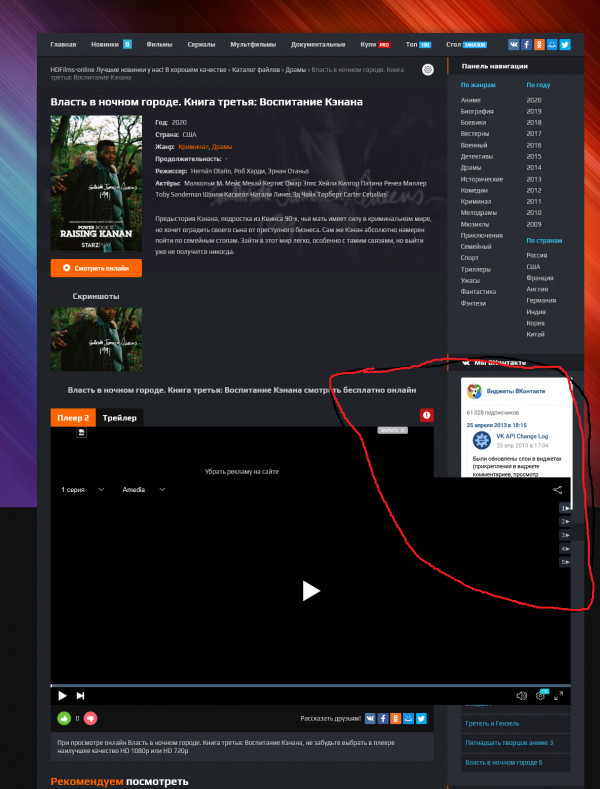Dislike the film with red thumb

pyautogui.click(x=91, y=719)
